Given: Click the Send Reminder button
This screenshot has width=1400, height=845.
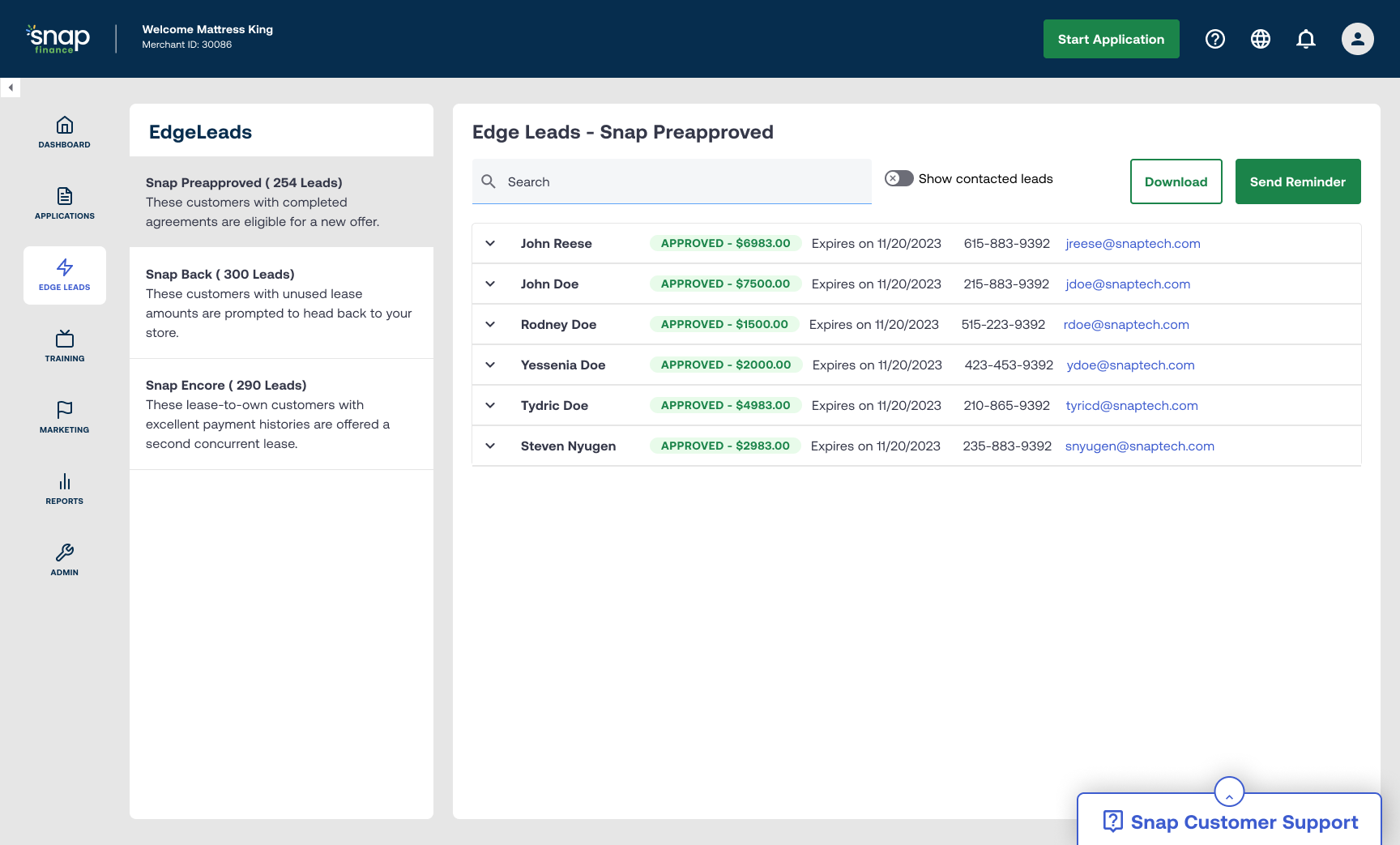Looking at the screenshot, I should coord(1297,181).
